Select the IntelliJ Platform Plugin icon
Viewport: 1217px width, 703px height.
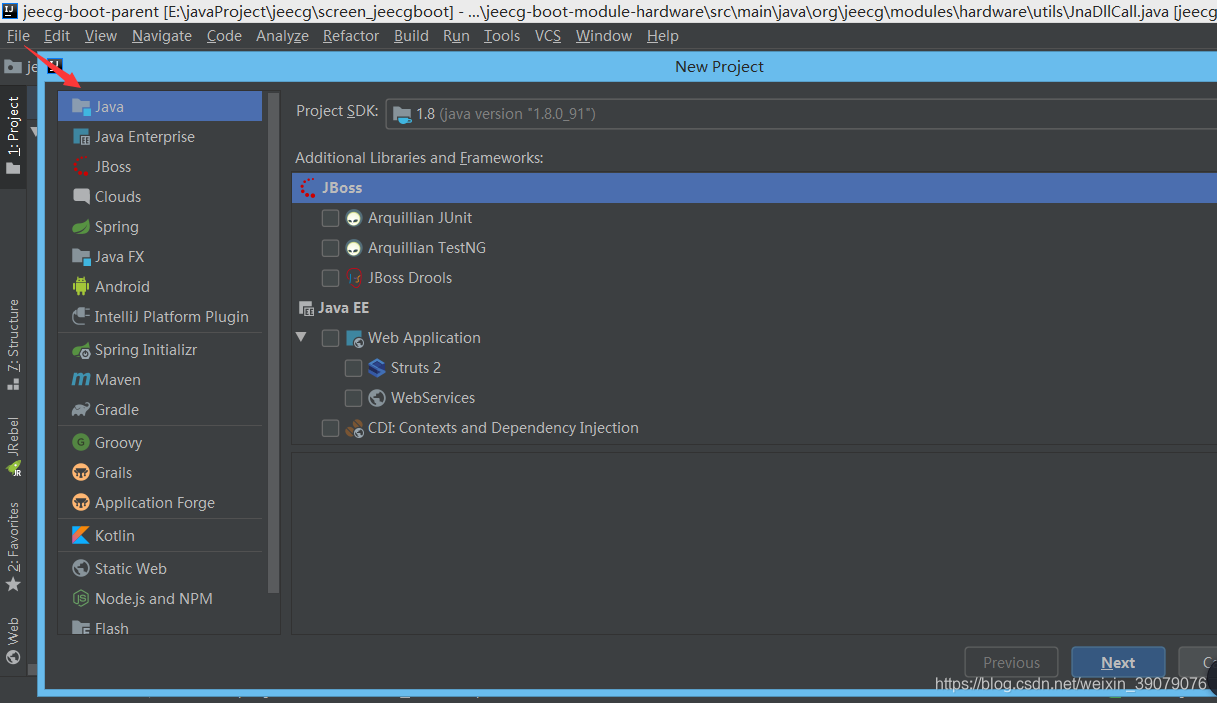(81, 317)
